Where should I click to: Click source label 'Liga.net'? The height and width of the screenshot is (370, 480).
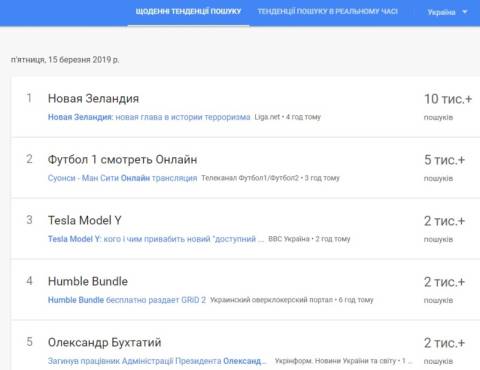pos(267,117)
